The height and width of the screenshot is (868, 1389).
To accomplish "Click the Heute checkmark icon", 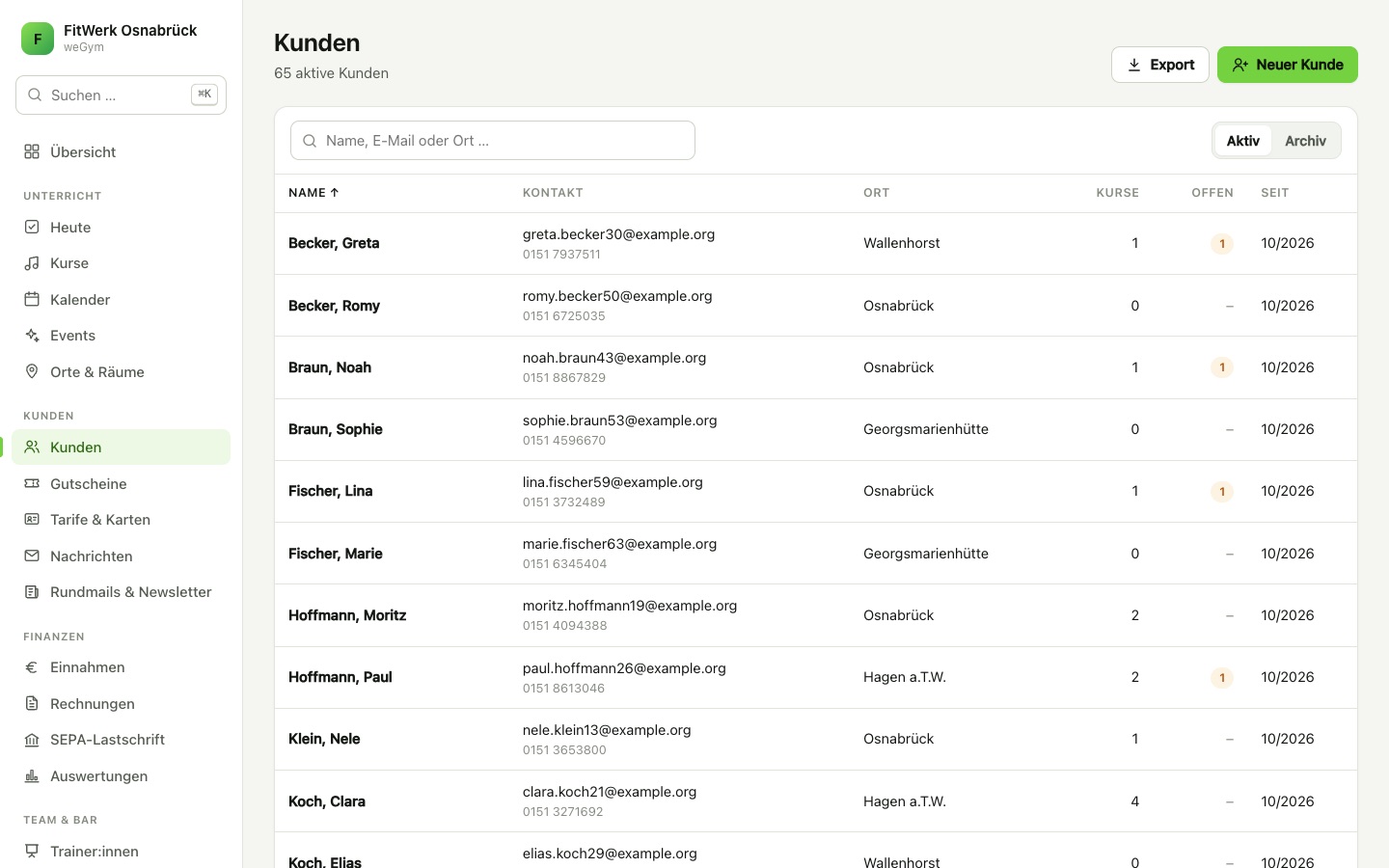I will click(32, 227).
